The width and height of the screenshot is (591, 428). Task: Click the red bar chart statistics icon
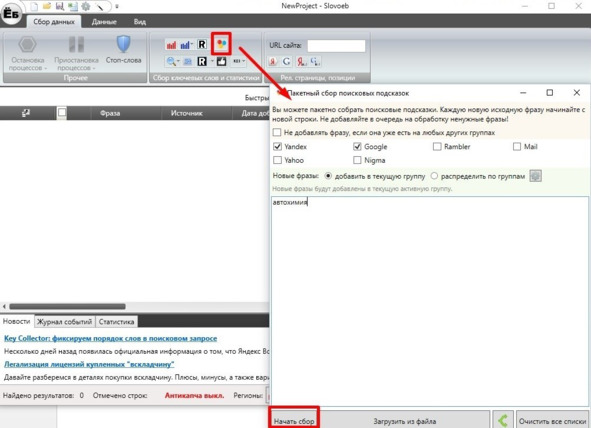[x=171, y=45]
